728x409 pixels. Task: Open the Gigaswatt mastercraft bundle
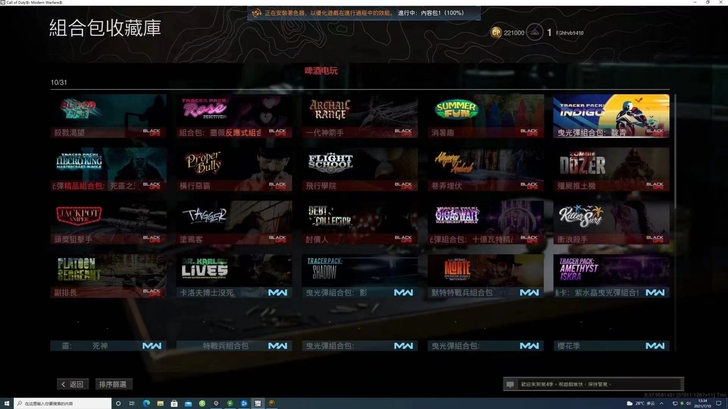click(x=486, y=223)
